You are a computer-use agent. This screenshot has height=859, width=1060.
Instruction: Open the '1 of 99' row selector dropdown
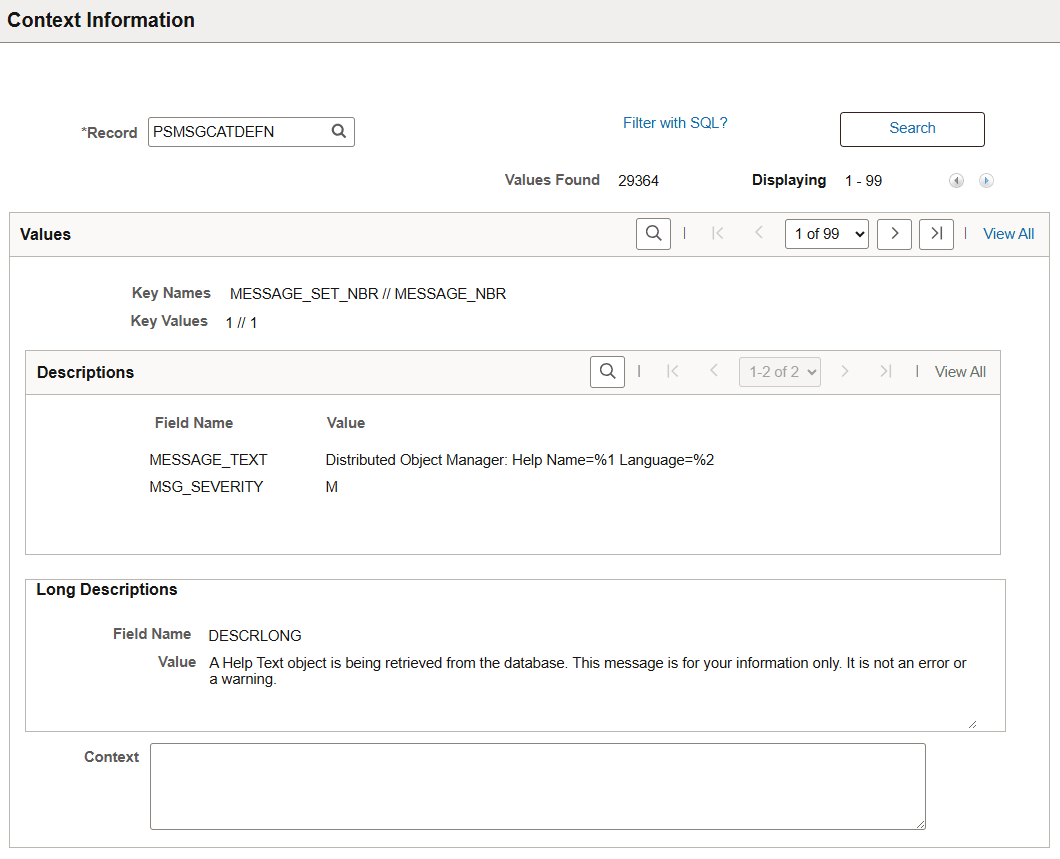(x=826, y=233)
